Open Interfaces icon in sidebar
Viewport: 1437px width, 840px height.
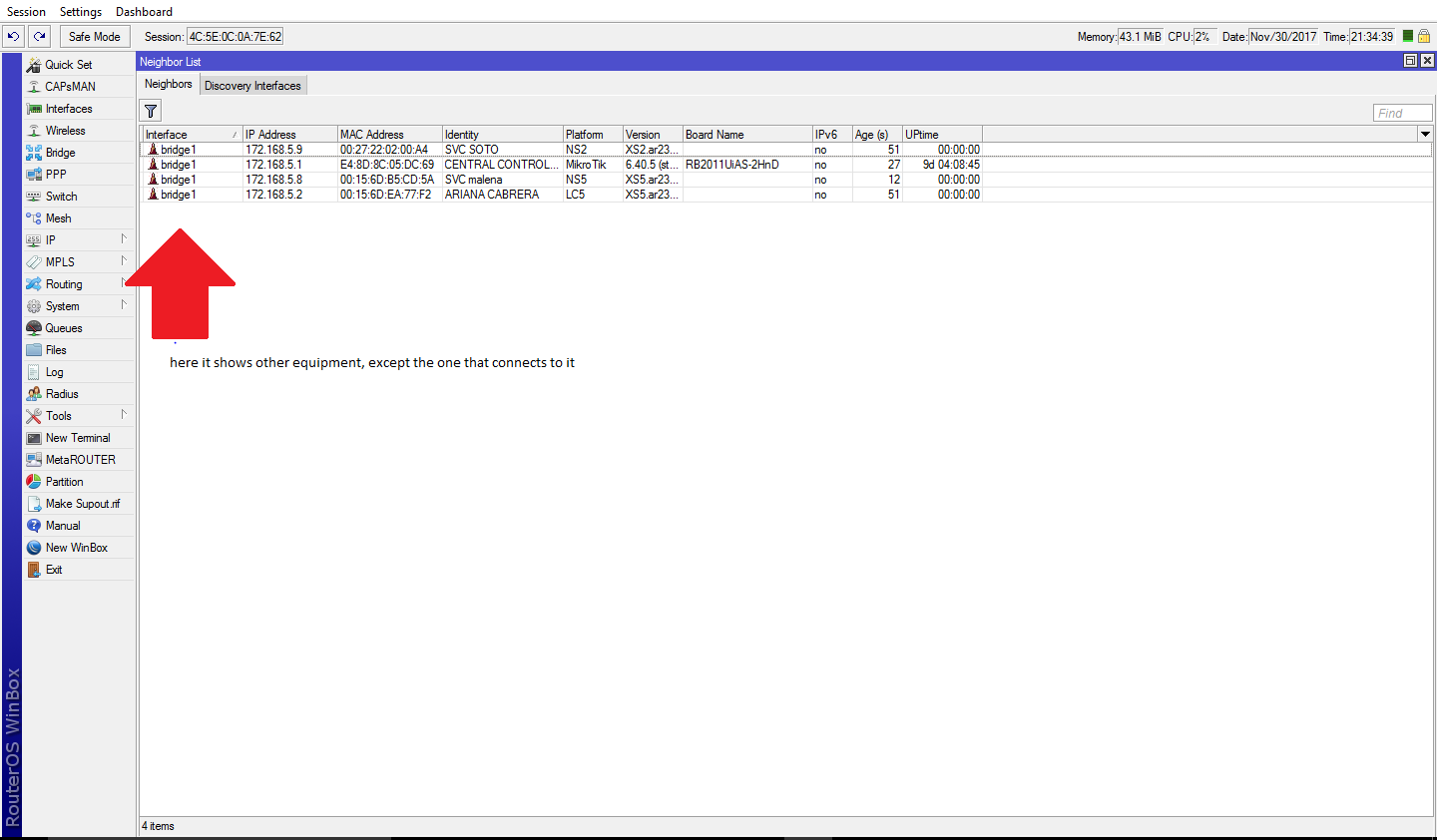pyautogui.click(x=34, y=109)
